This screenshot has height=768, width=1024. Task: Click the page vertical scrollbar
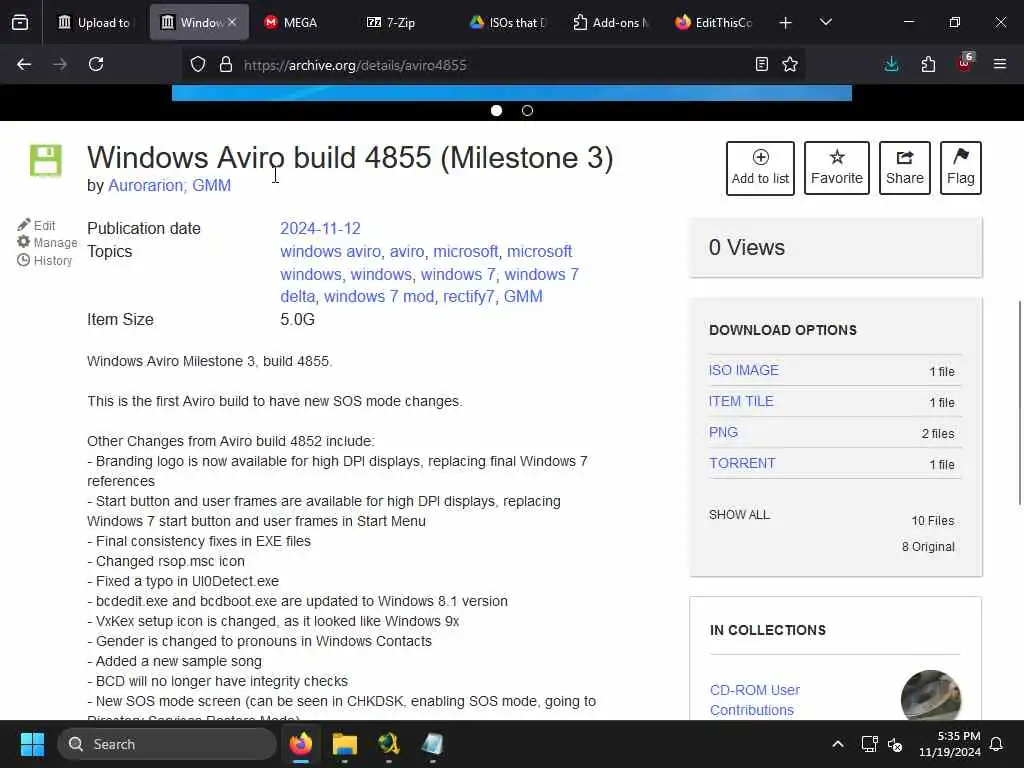coord(1019,402)
